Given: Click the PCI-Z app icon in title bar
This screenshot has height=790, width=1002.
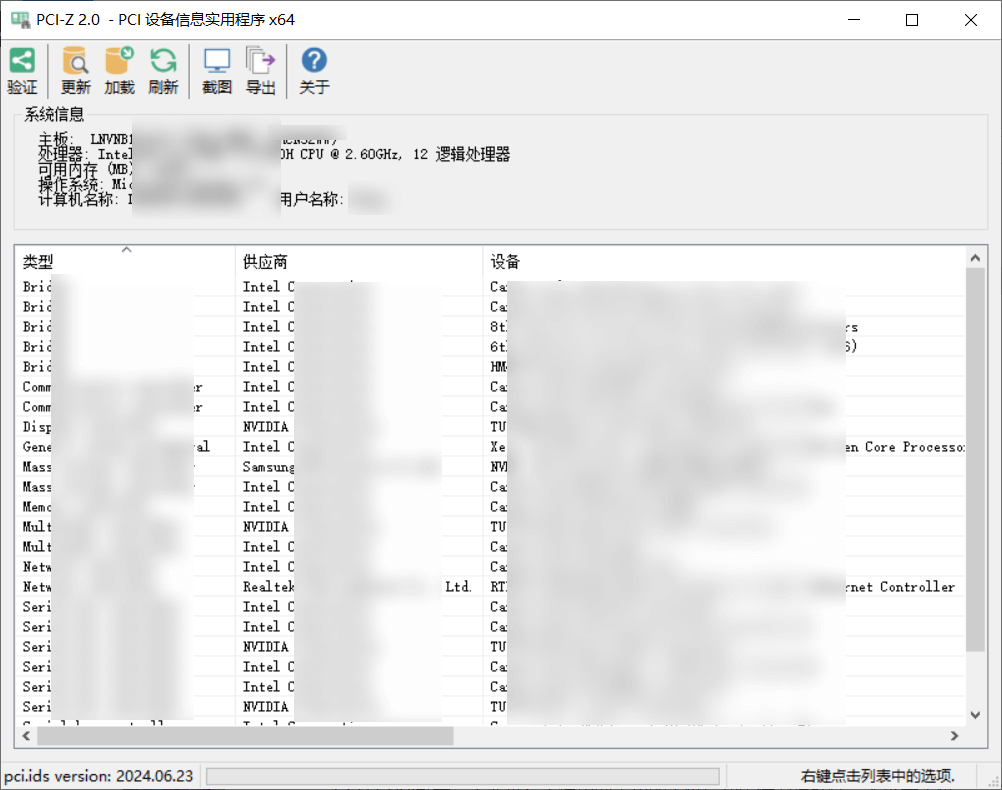Looking at the screenshot, I should click(20, 20).
